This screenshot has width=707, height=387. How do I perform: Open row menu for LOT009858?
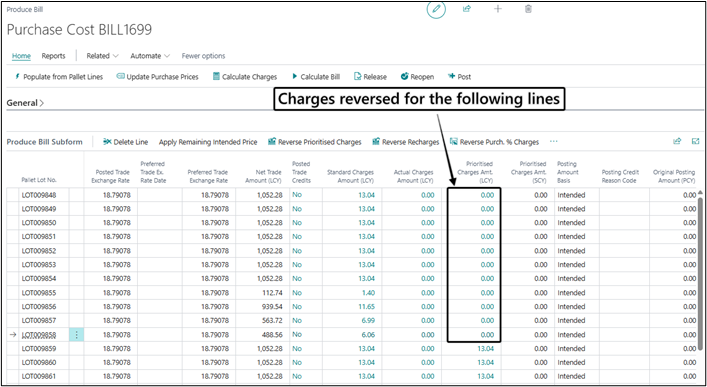point(77,335)
